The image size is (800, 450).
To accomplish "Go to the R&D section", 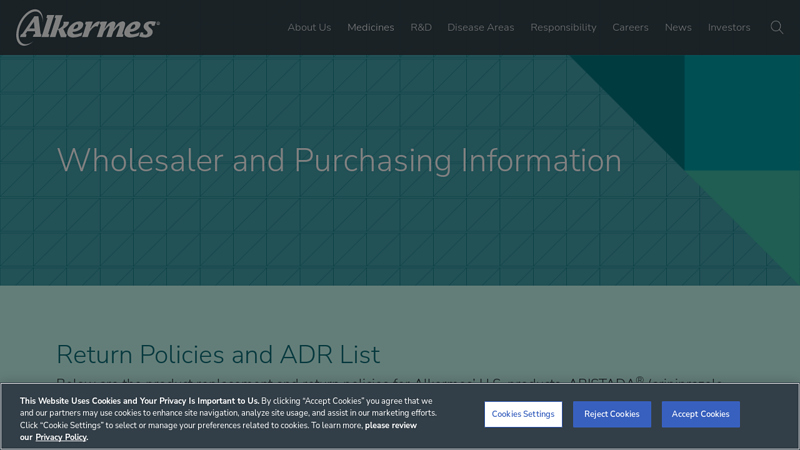I will 421,28.
